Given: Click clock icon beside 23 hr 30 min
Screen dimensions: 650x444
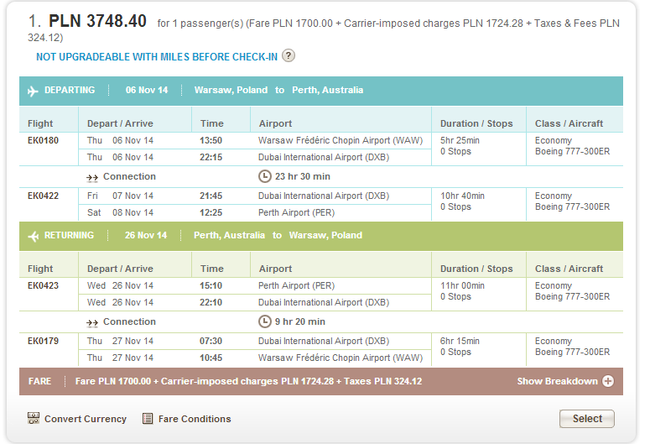Looking at the screenshot, I should point(265,176).
